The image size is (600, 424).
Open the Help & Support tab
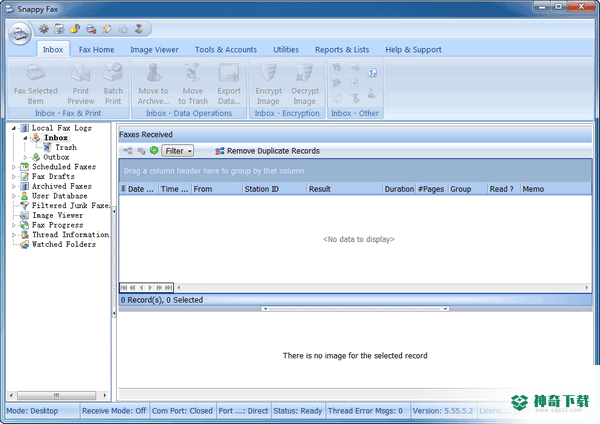(413, 50)
